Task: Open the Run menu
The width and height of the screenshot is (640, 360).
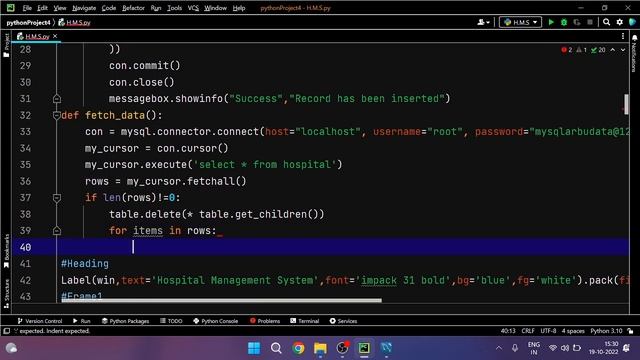Action: pos(156,8)
